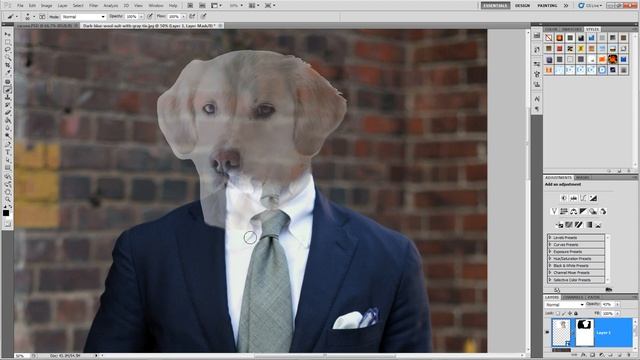Hide Layer 1 using its eye icon
Image resolution: width=640 pixels, height=360 pixels.
(547, 332)
